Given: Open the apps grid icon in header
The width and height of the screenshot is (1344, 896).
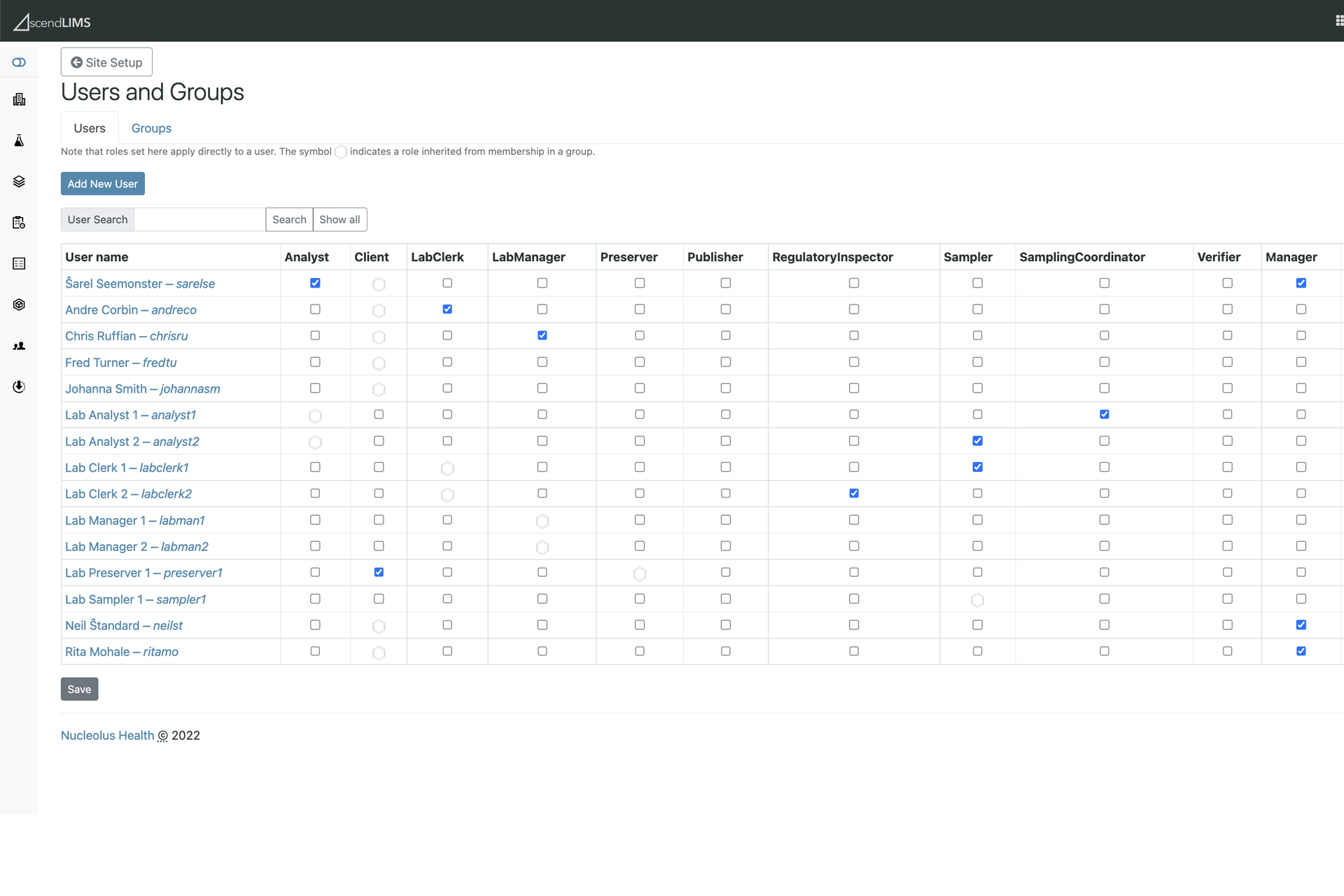Looking at the screenshot, I should (x=1338, y=21).
